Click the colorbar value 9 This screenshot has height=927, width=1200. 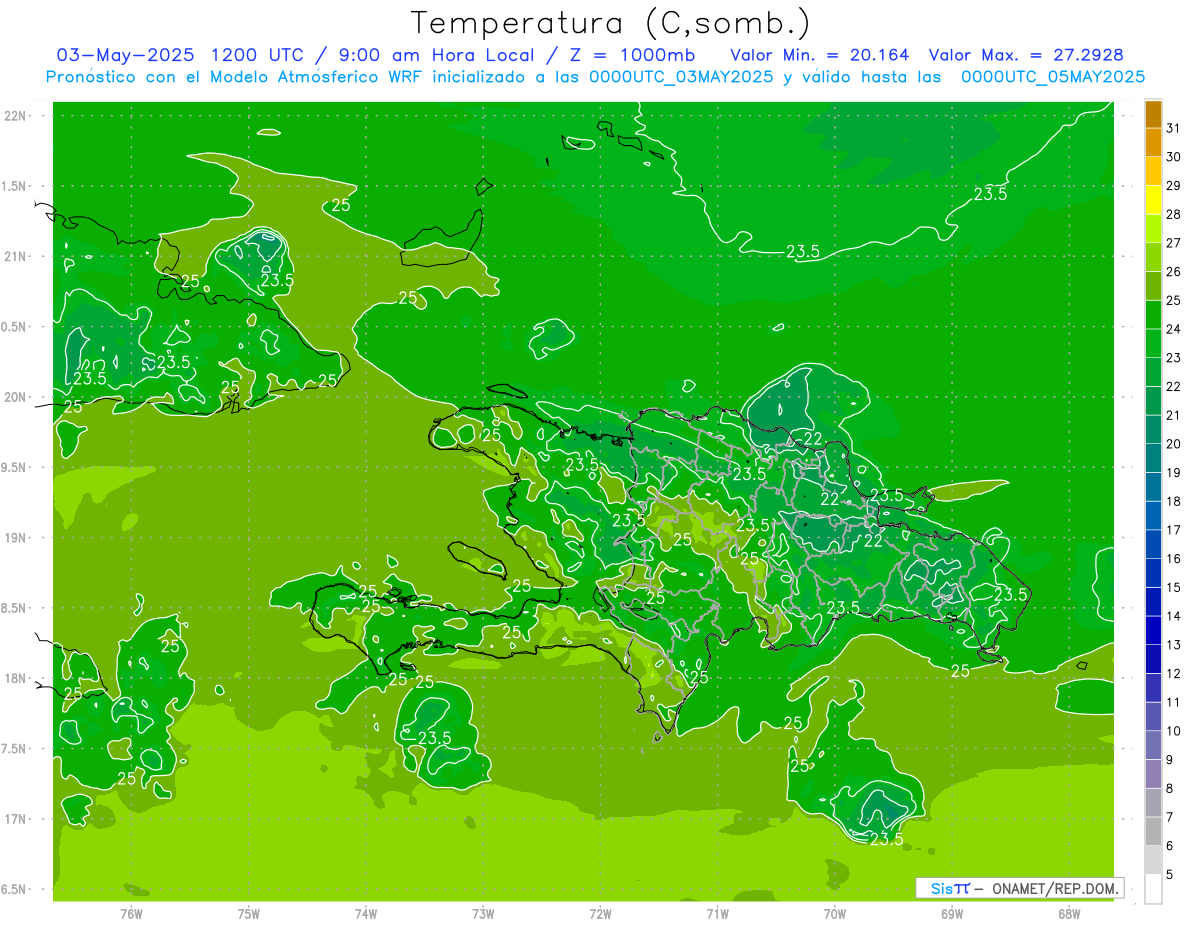(x=1170, y=760)
